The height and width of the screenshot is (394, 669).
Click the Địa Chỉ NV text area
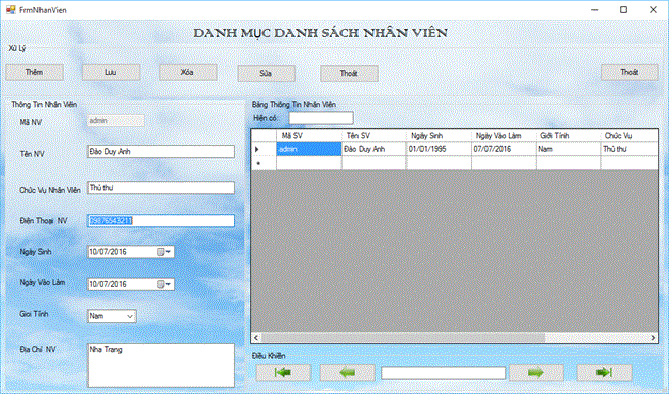pyautogui.click(x=161, y=365)
